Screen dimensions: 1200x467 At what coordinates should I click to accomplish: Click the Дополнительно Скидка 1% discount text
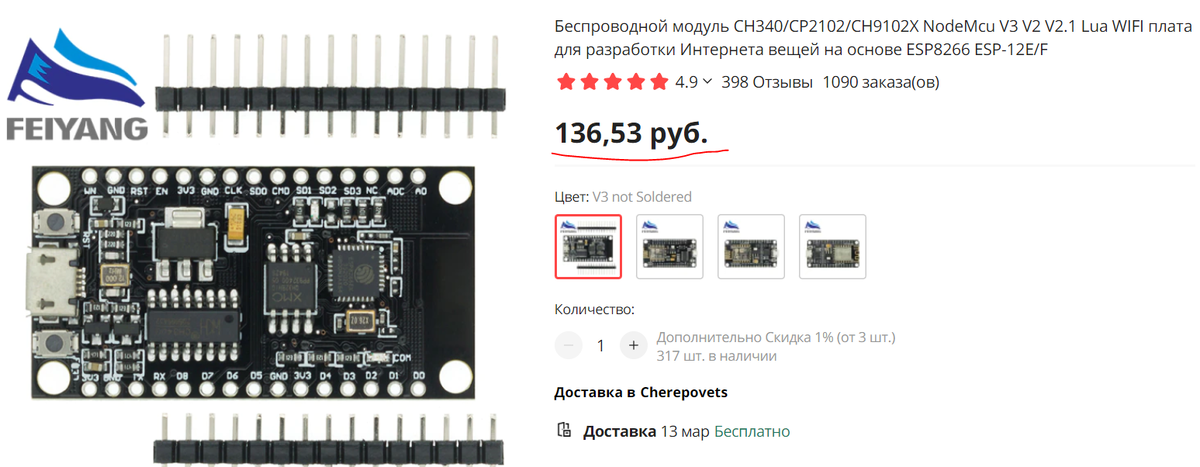pyautogui.click(x=776, y=337)
